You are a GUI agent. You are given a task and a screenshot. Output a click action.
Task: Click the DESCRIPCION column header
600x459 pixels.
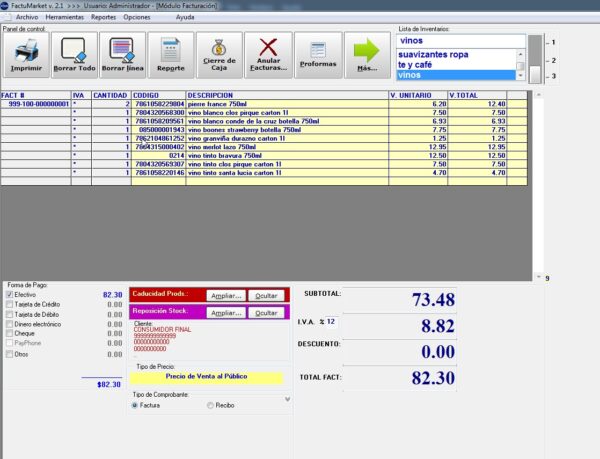click(x=287, y=95)
